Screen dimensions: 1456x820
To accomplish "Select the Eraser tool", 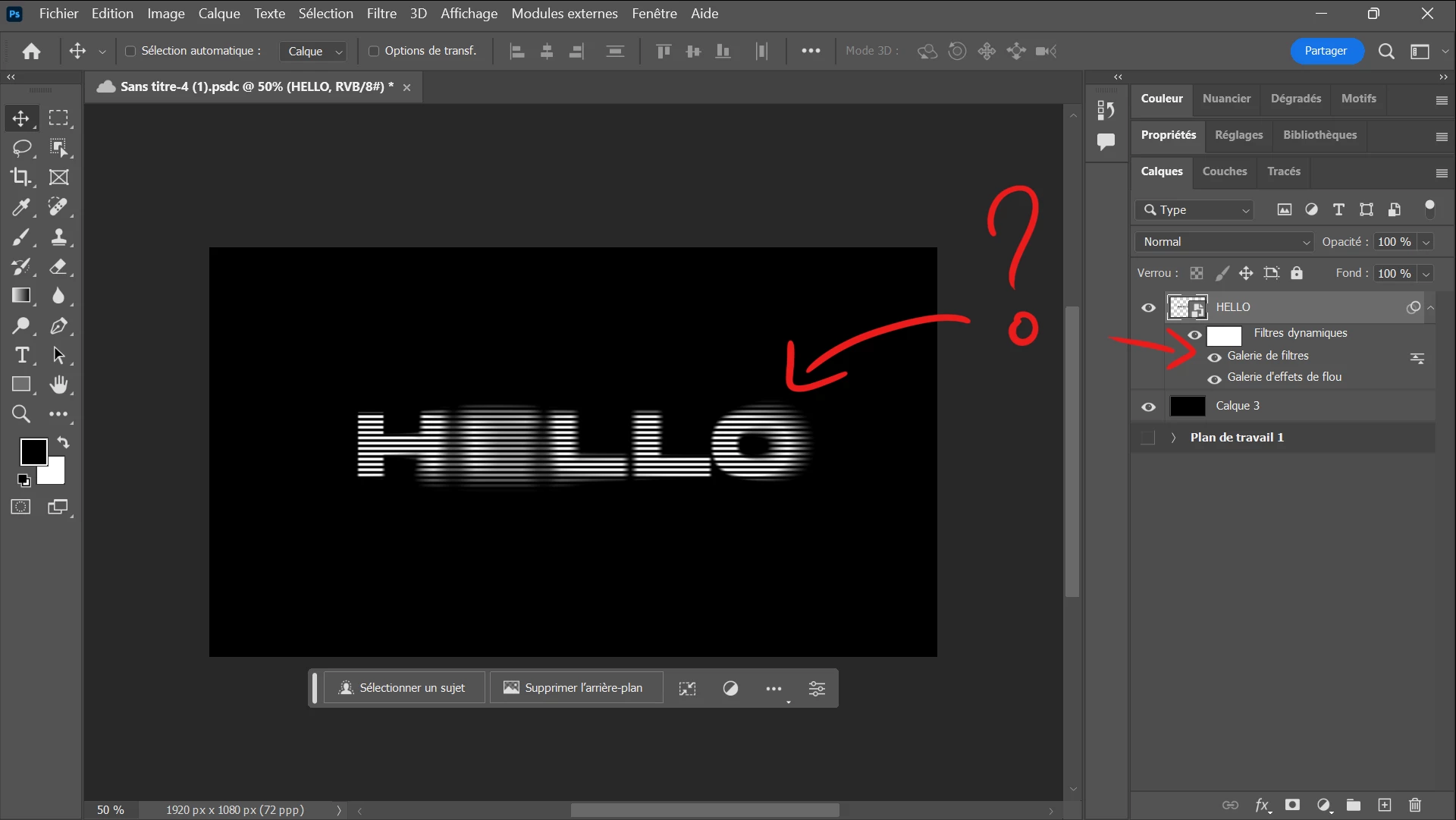I will point(58,266).
